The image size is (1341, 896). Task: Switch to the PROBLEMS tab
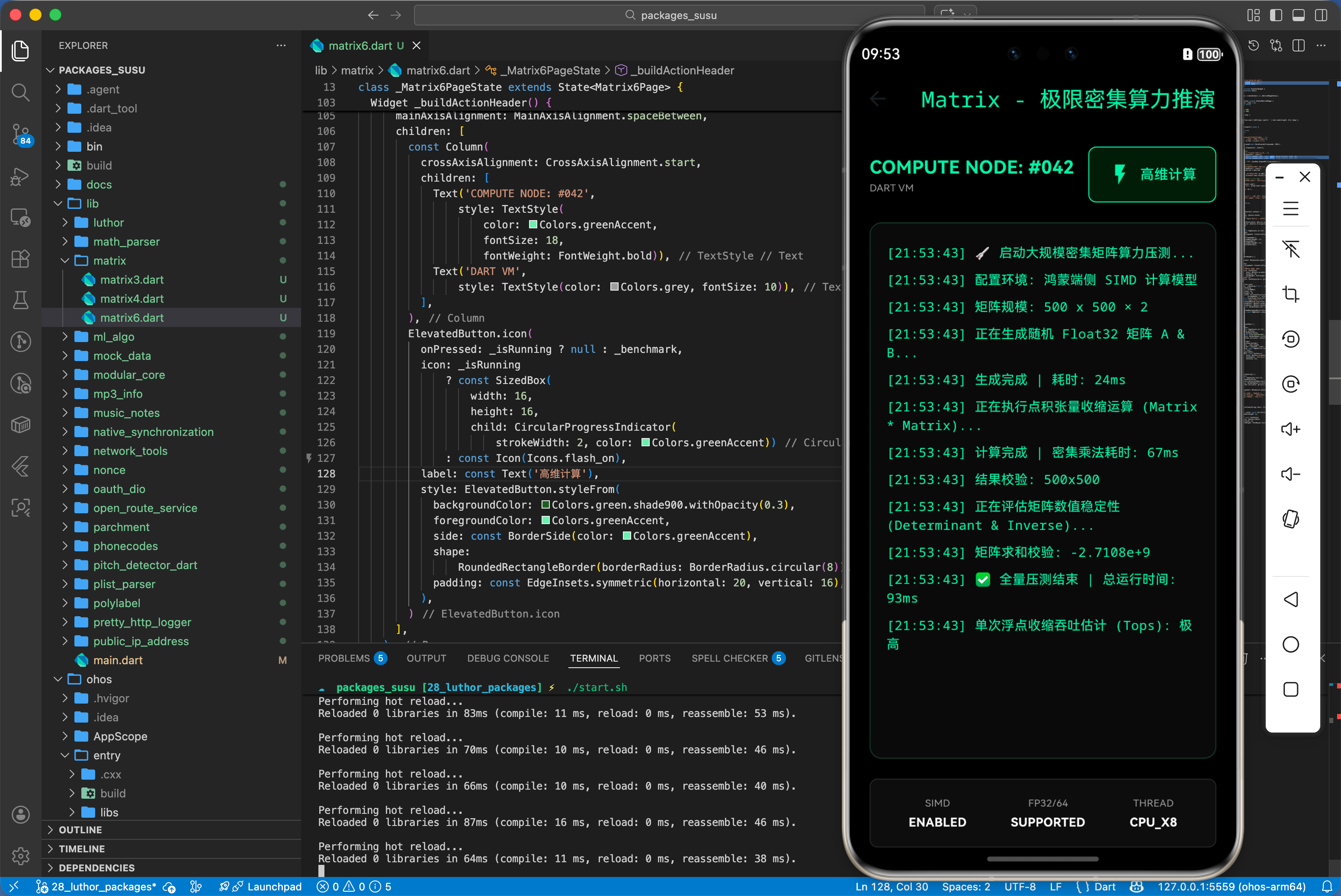pos(343,658)
